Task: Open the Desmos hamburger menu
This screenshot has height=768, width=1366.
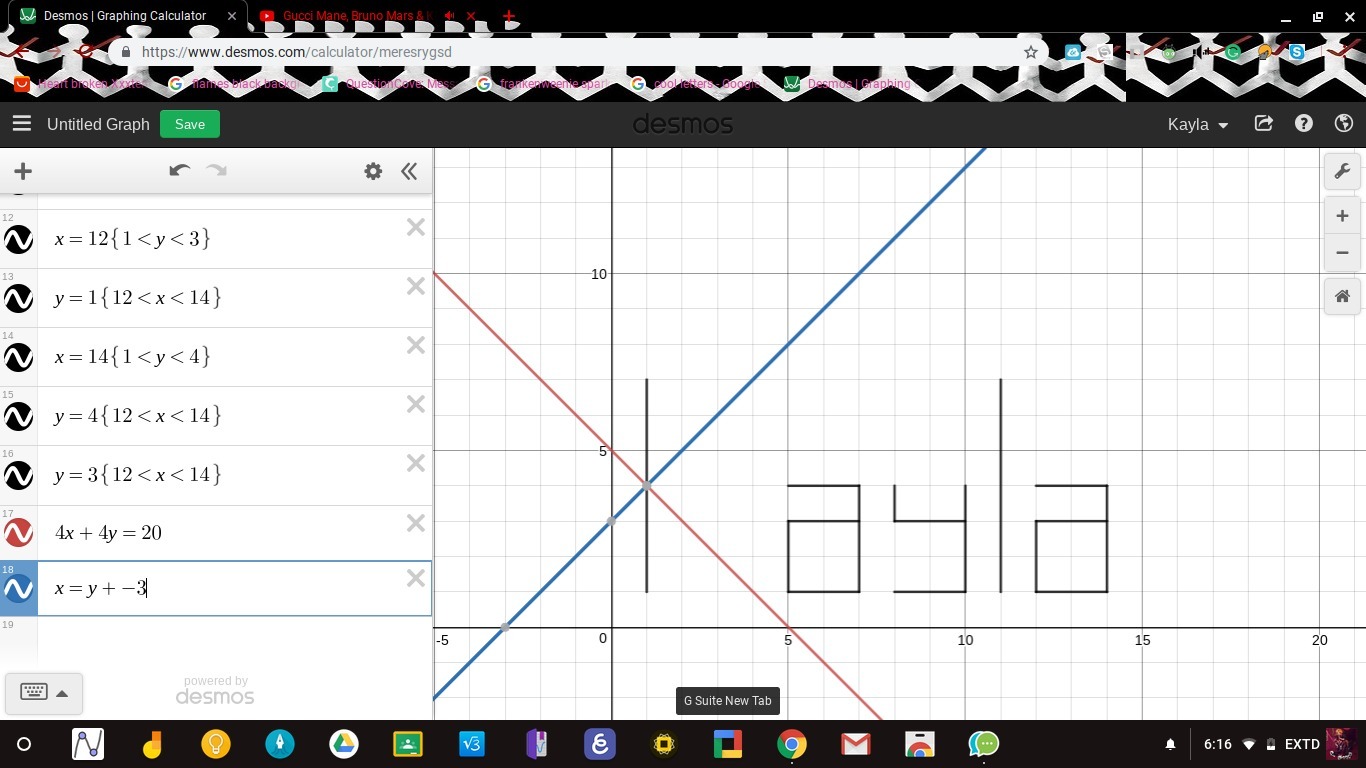Action: point(21,124)
